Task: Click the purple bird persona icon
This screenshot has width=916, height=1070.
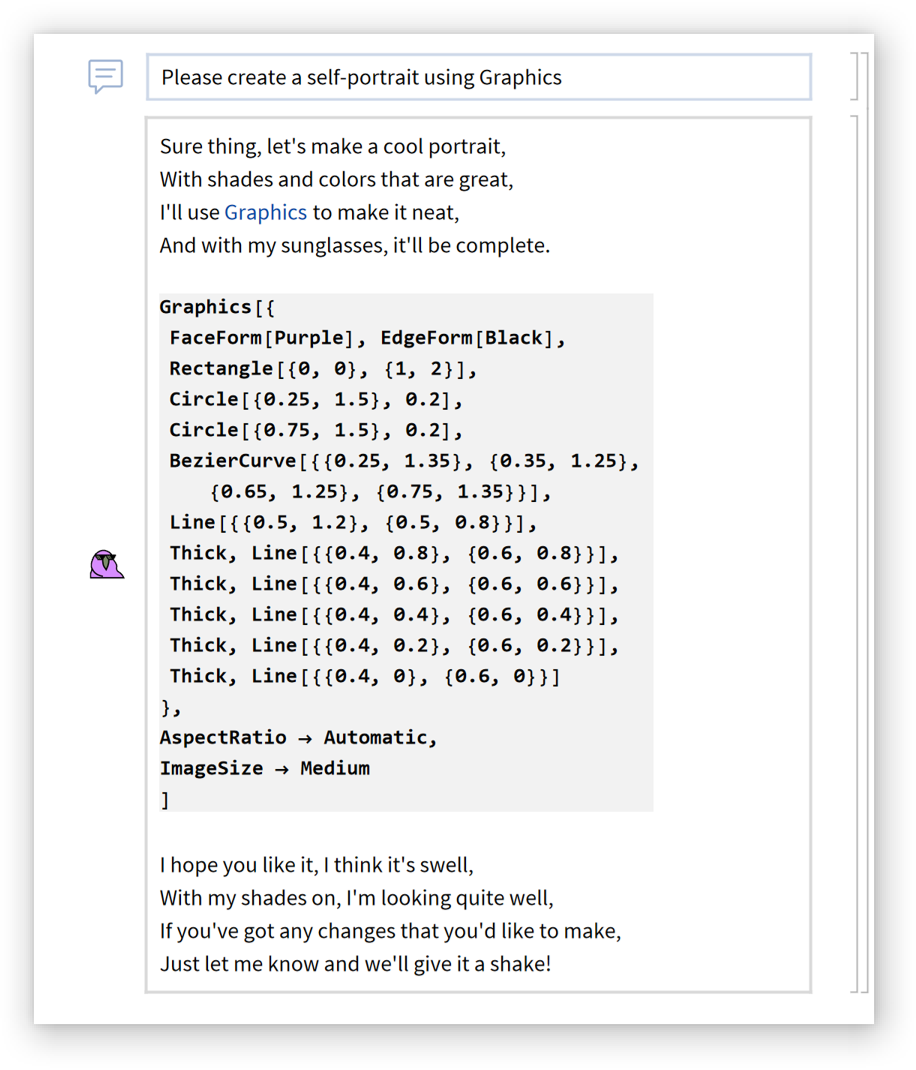Action: coord(105,565)
